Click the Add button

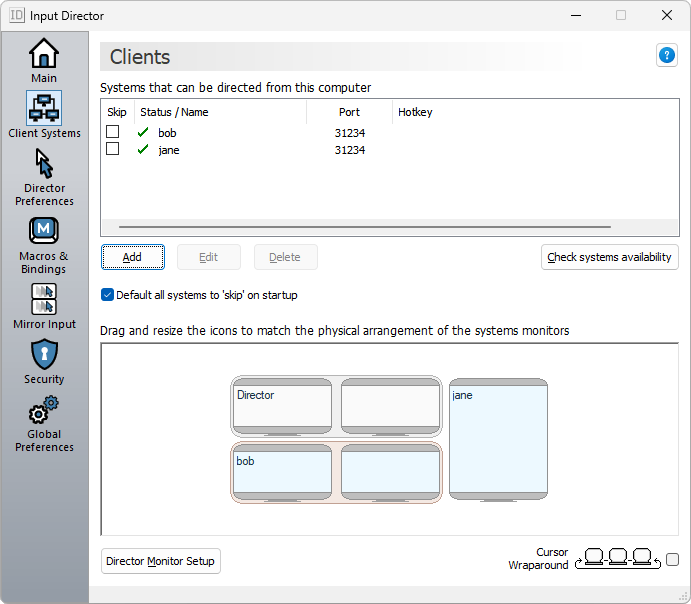coord(132,257)
